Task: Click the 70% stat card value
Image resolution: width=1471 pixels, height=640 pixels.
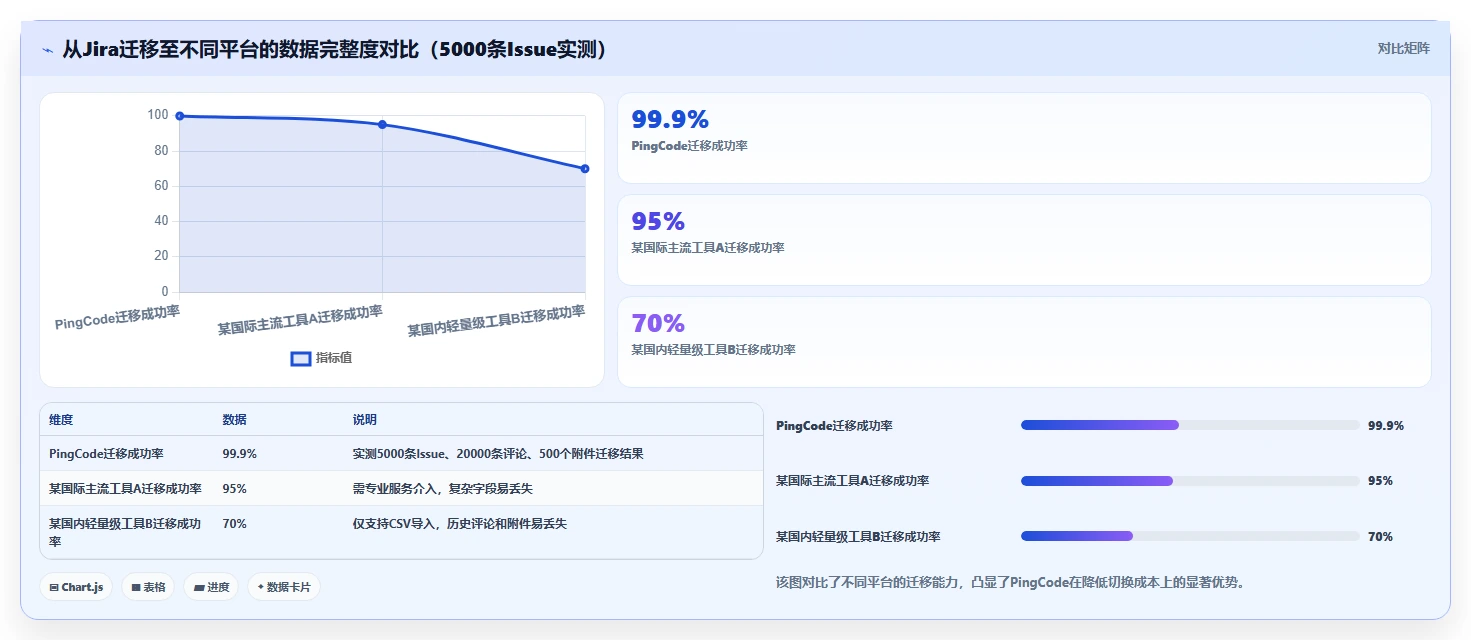Action: tap(658, 323)
